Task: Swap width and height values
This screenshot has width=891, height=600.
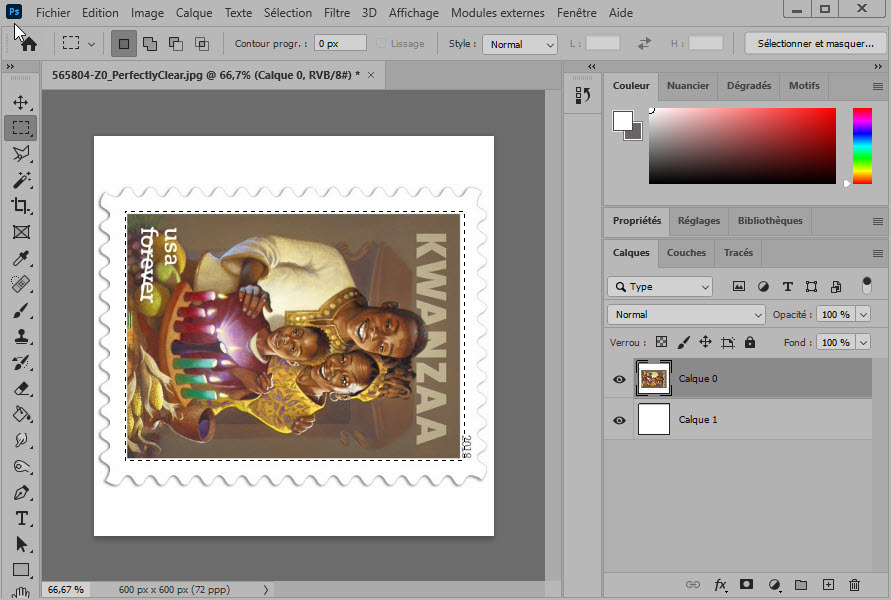Action: click(644, 44)
